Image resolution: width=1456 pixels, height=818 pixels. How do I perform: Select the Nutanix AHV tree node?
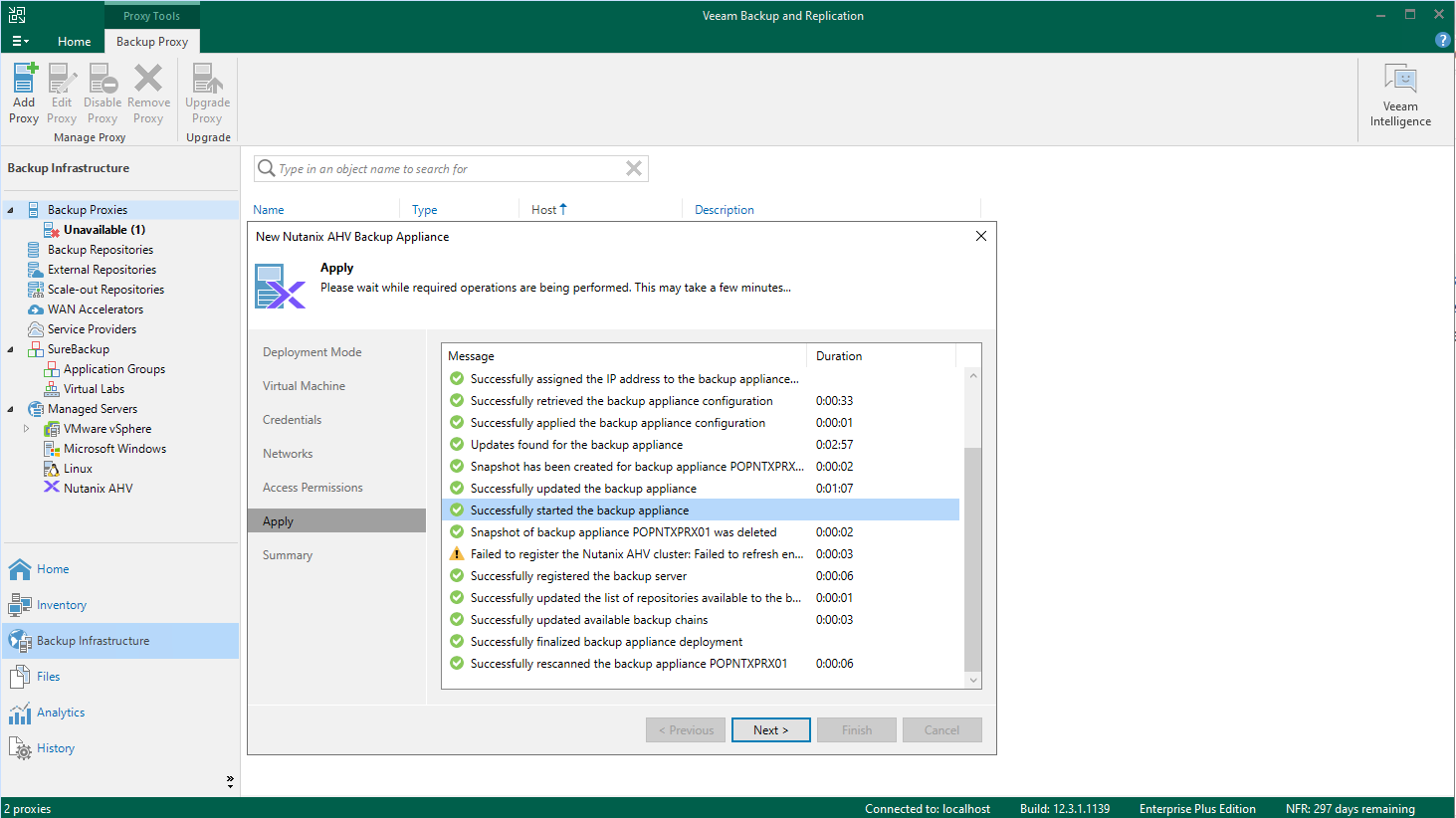(x=98, y=489)
